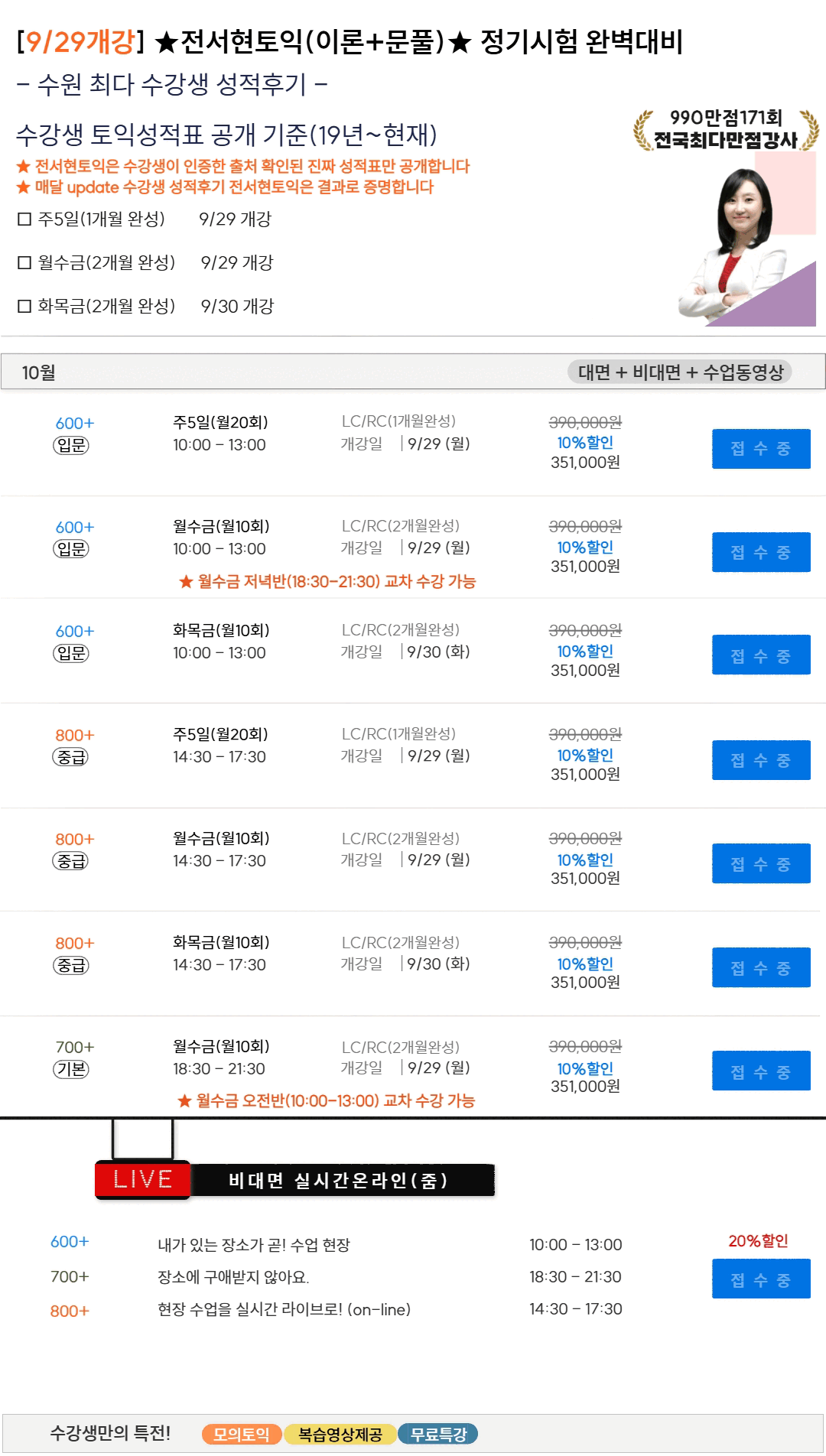Click 접수중 button for 800+ 월수금 class

(x=760, y=864)
